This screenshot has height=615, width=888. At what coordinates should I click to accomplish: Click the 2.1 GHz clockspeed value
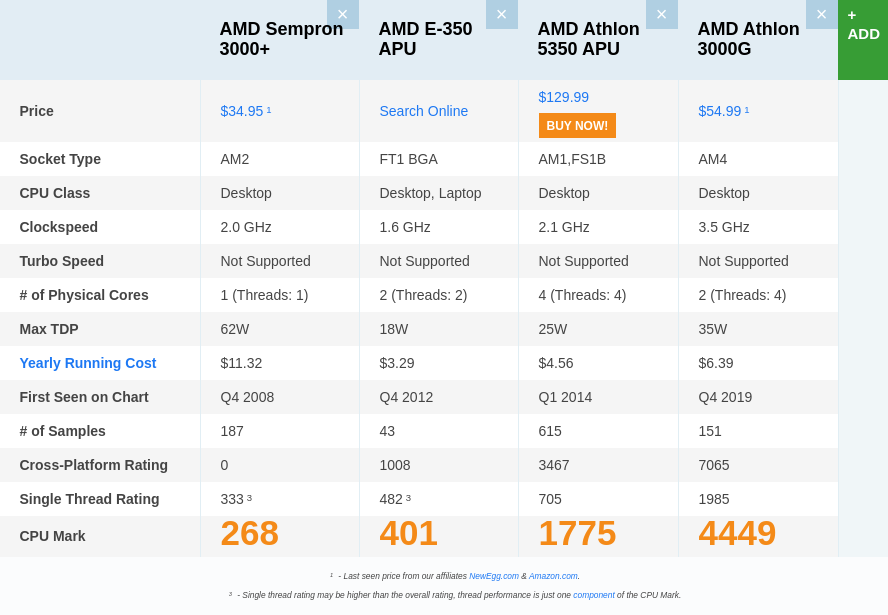[x=564, y=227]
